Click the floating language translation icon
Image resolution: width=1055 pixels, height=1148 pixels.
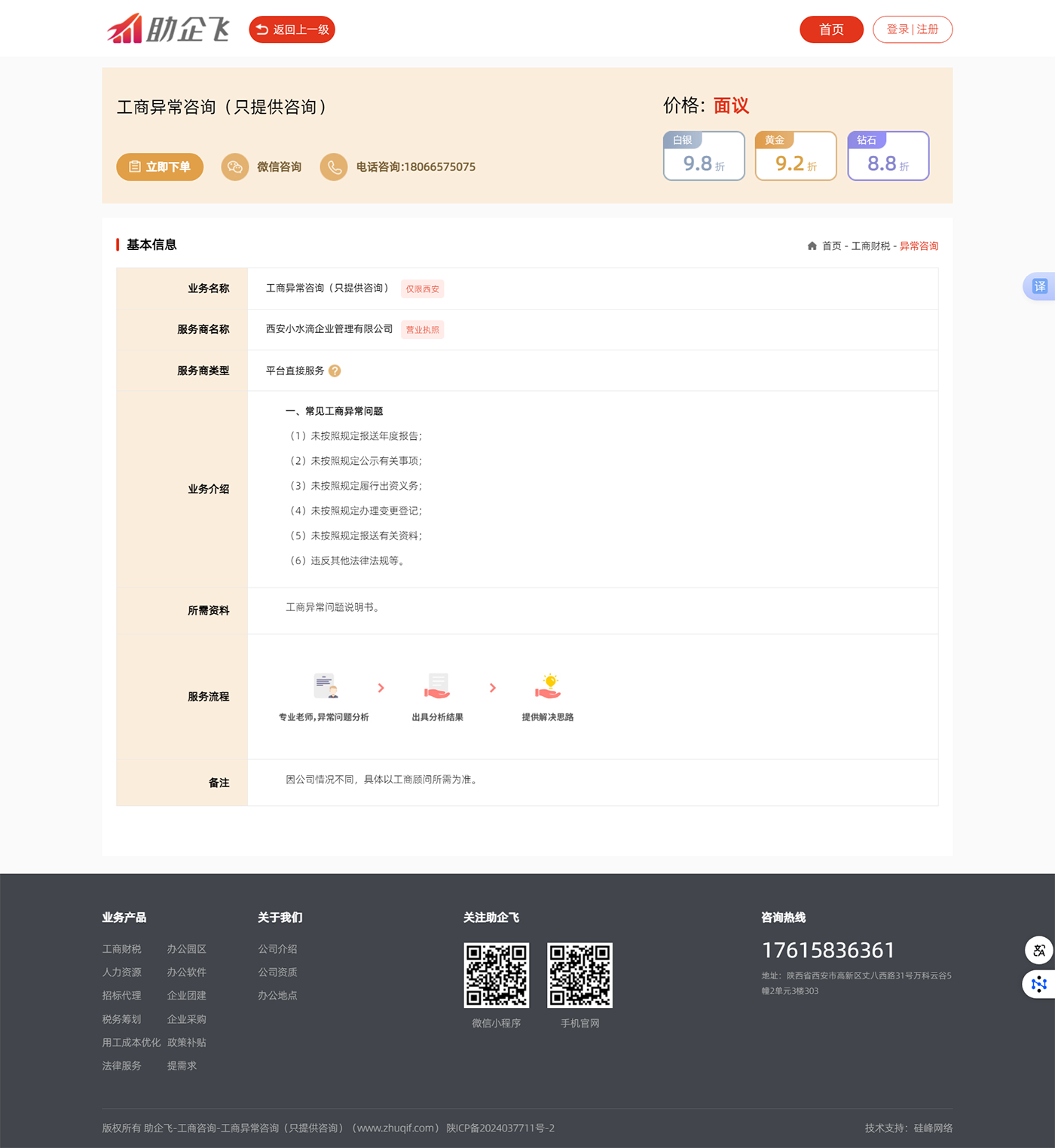click(x=1039, y=950)
